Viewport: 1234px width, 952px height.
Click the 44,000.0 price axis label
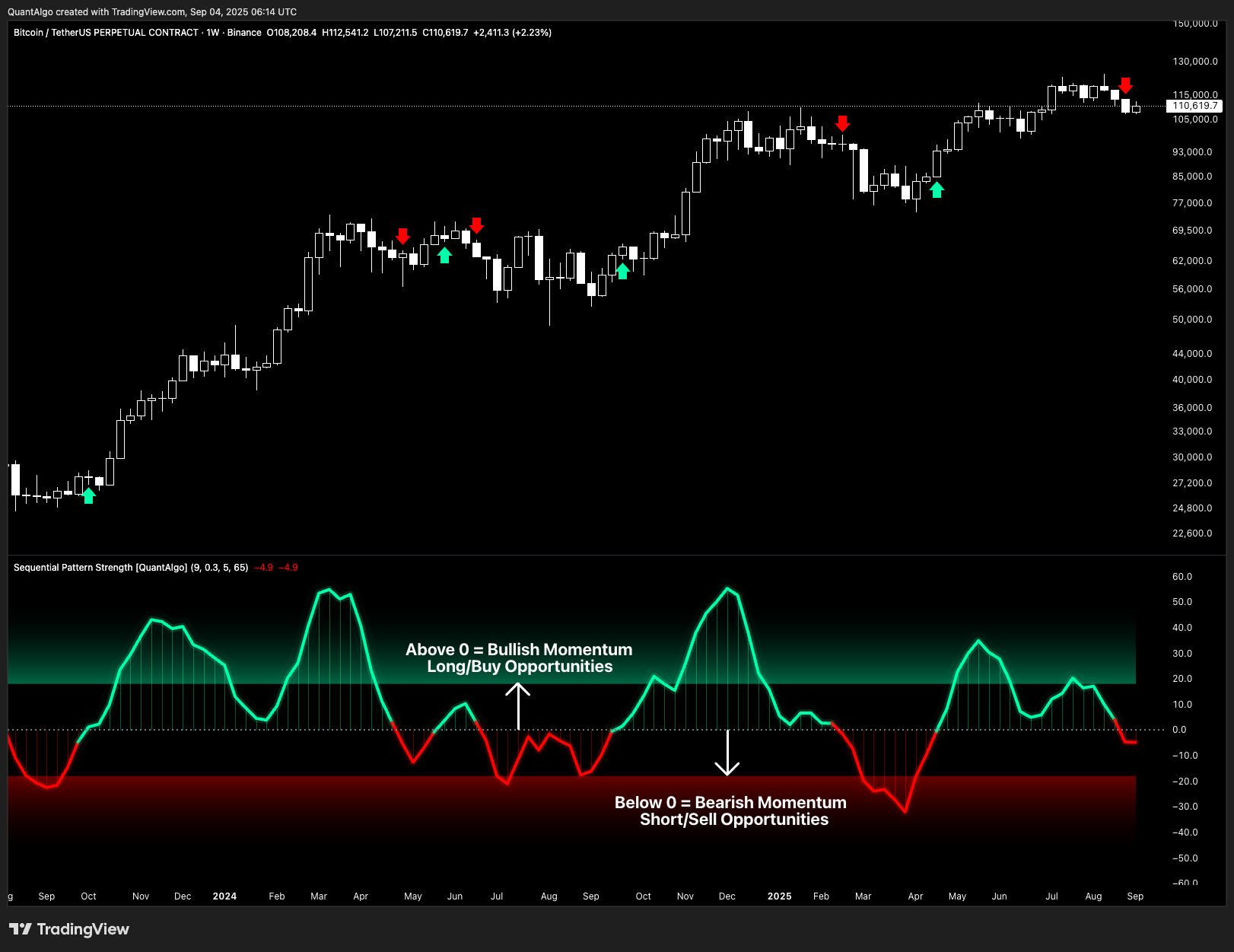click(x=1193, y=354)
